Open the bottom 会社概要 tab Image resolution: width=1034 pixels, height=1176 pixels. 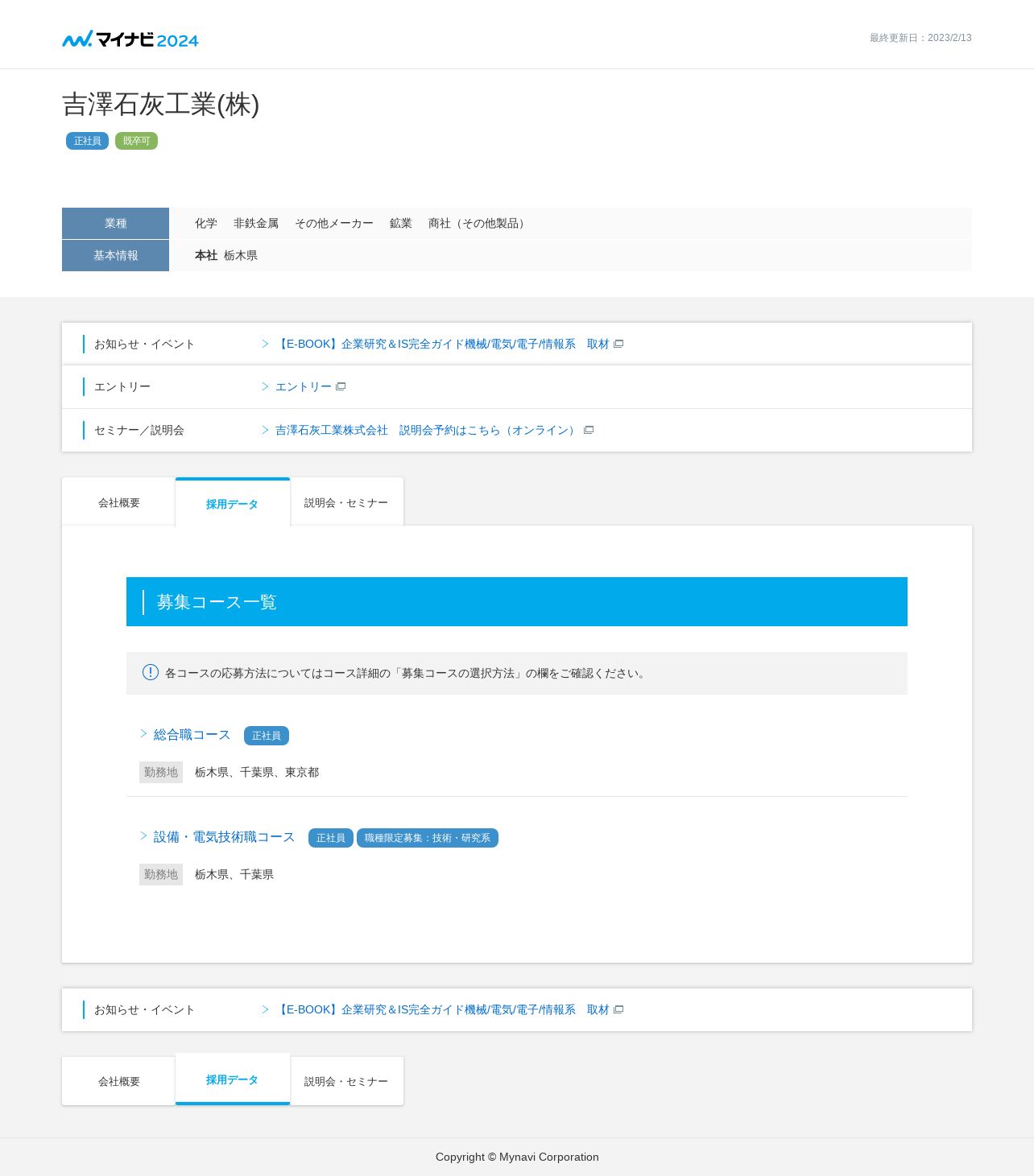coord(118,1081)
